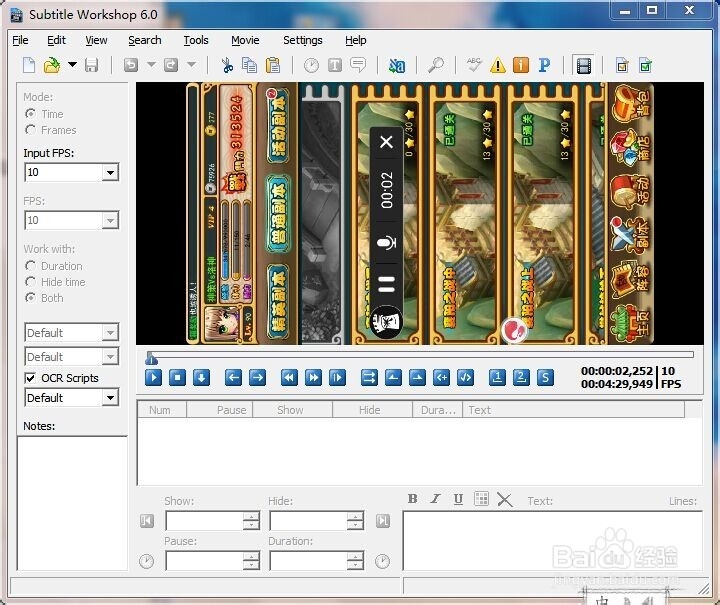Expand the Redo history dropdown arrow
720x605 pixels.
click(191, 65)
